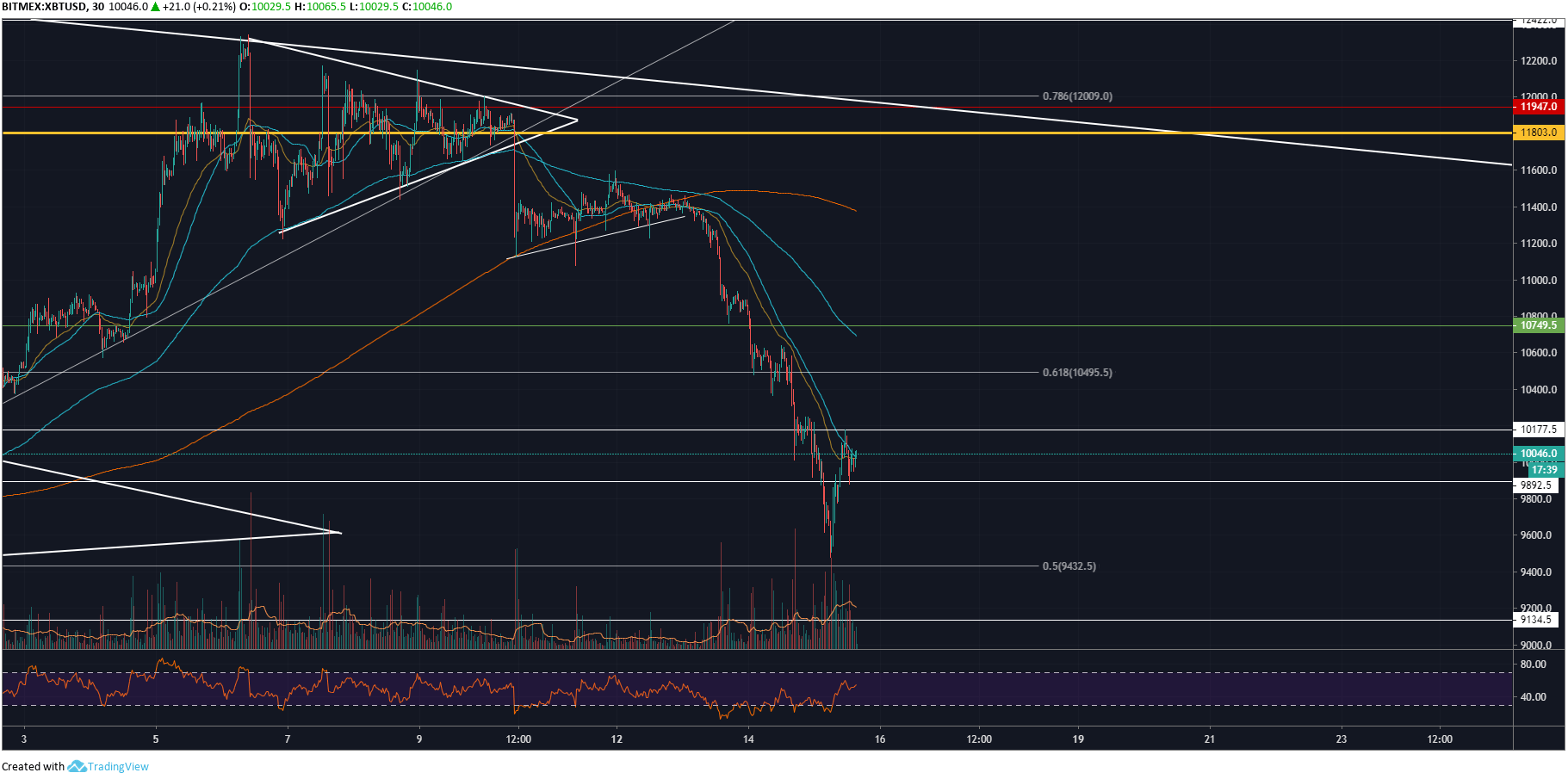The image size is (1568, 779).
Task: Click the RSI 40.00 scale value
Action: tap(1534, 697)
